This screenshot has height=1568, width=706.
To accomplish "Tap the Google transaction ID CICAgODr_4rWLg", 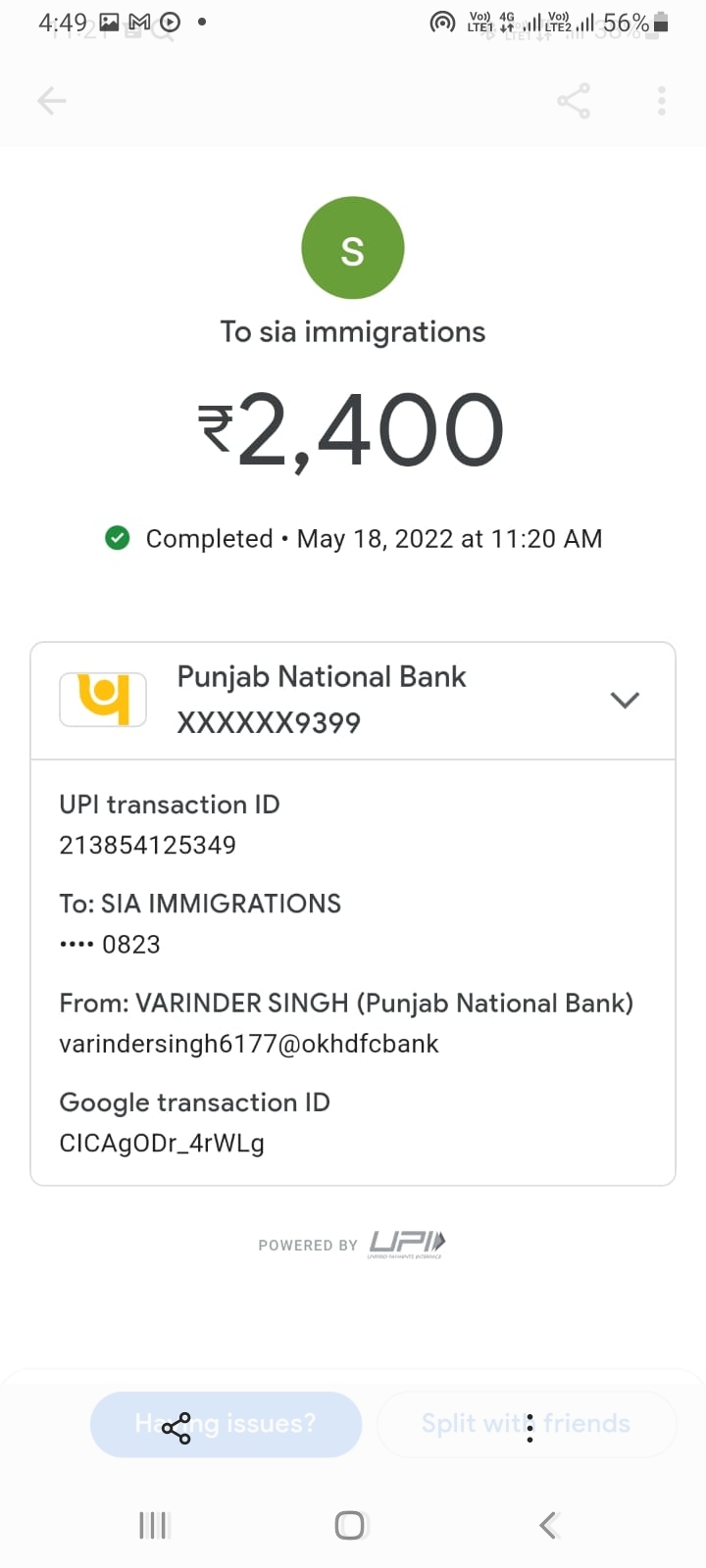I will tap(162, 1143).
